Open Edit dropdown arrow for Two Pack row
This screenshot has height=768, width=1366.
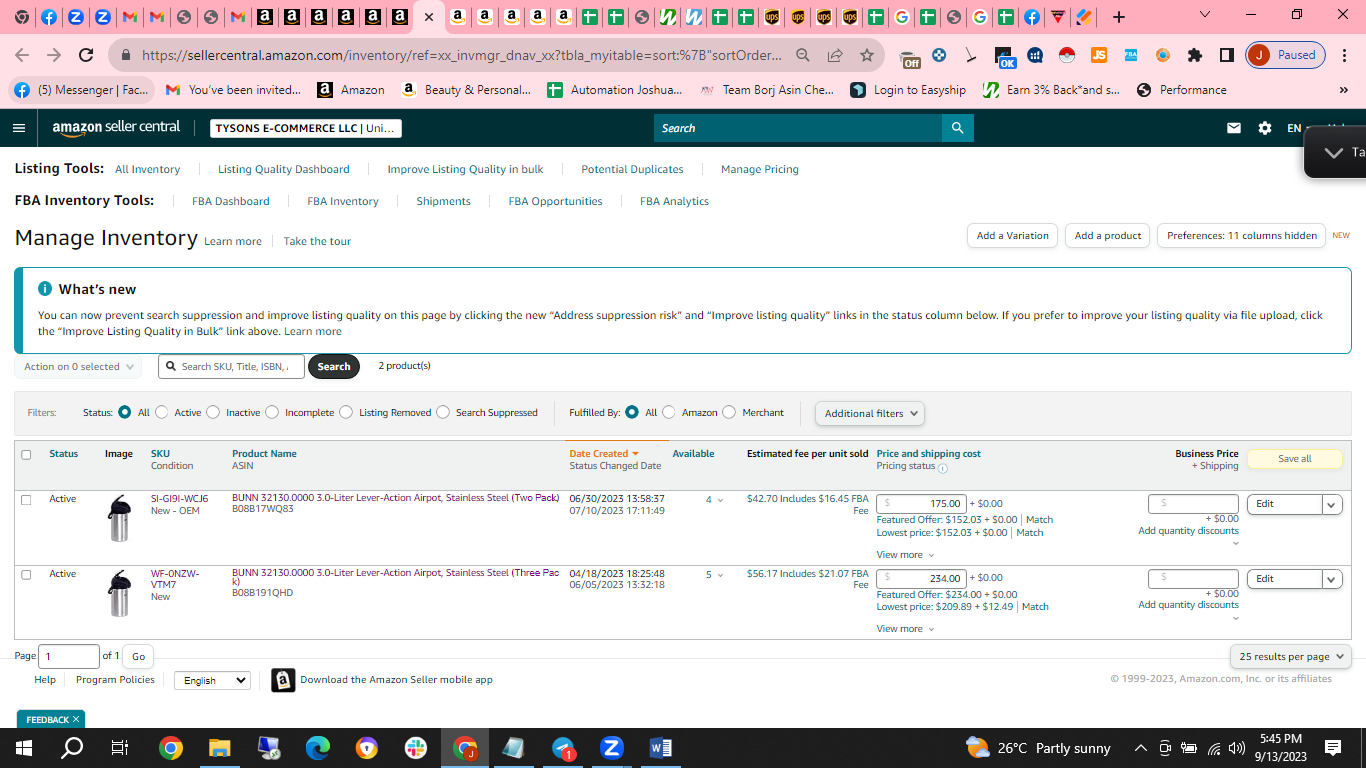tap(1332, 505)
